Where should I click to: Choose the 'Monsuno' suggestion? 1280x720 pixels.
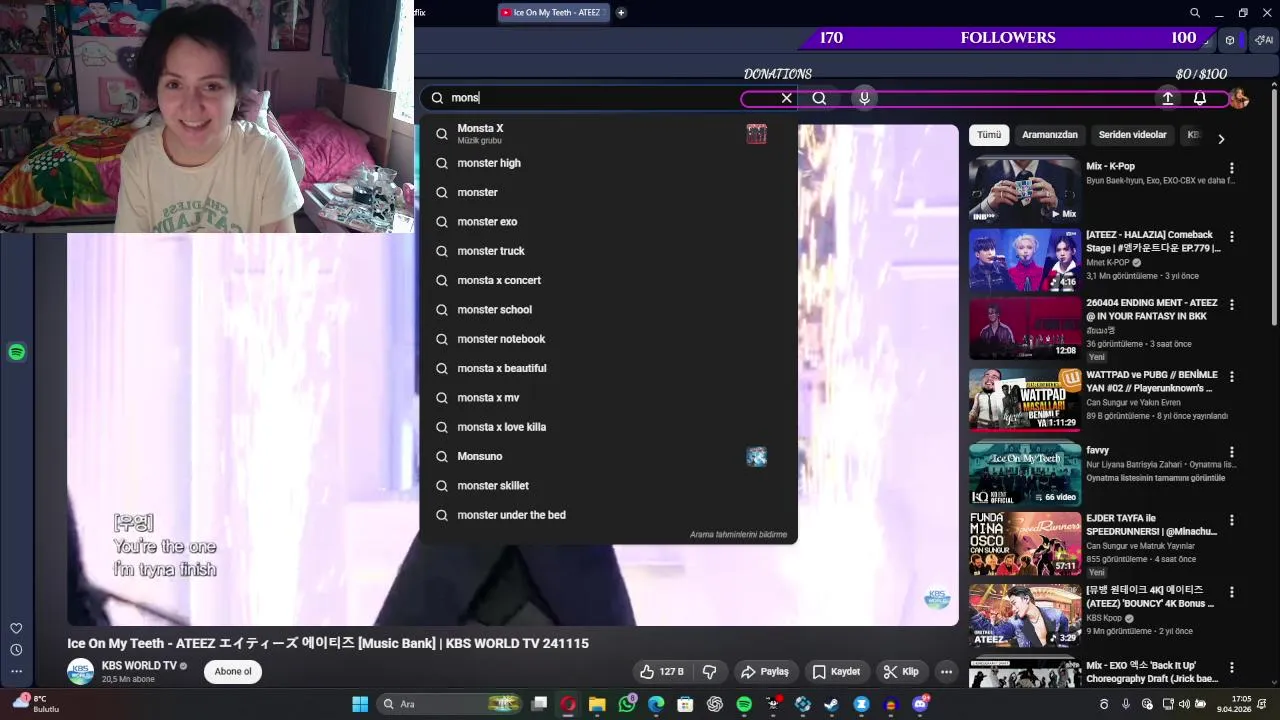tap(608, 456)
